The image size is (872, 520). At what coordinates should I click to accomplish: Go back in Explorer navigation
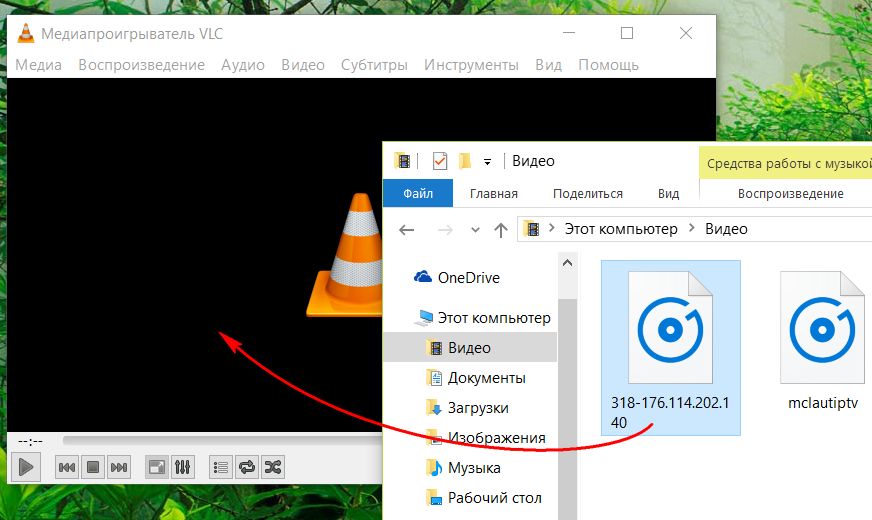pyautogui.click(x=407, y=230)
